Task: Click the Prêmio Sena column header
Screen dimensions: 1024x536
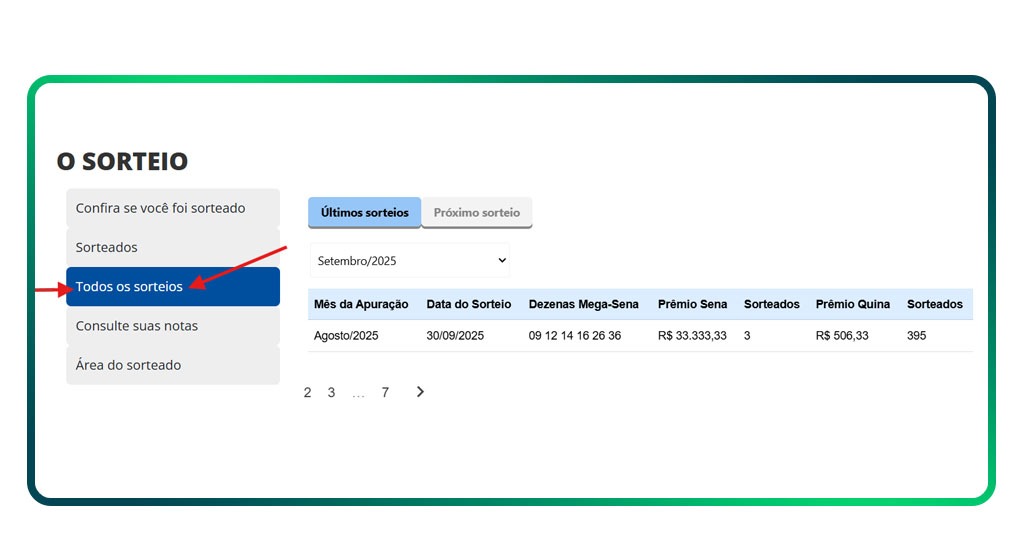Action: [692, 304]
